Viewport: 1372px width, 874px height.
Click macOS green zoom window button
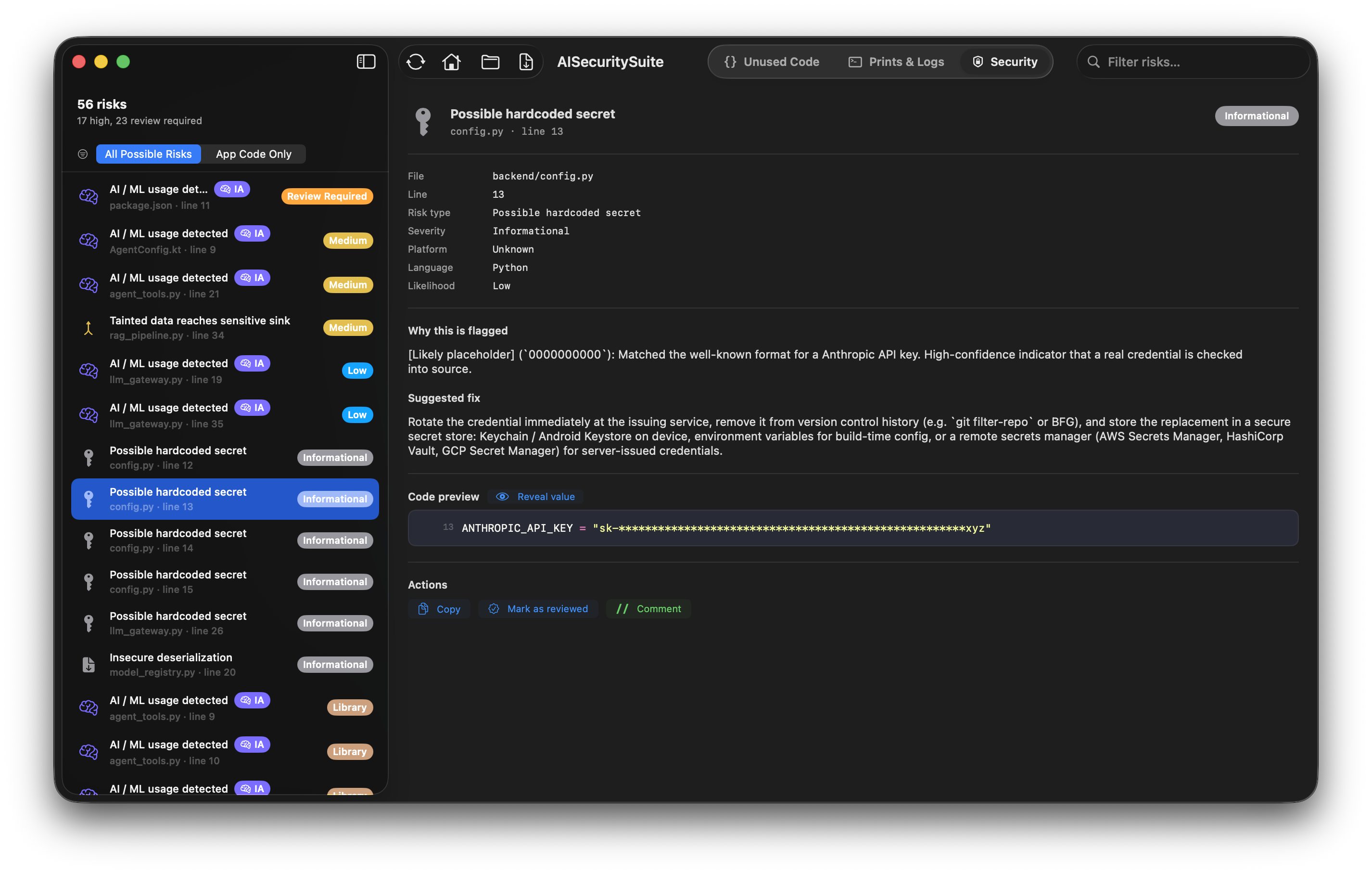(x=123, y=62)
